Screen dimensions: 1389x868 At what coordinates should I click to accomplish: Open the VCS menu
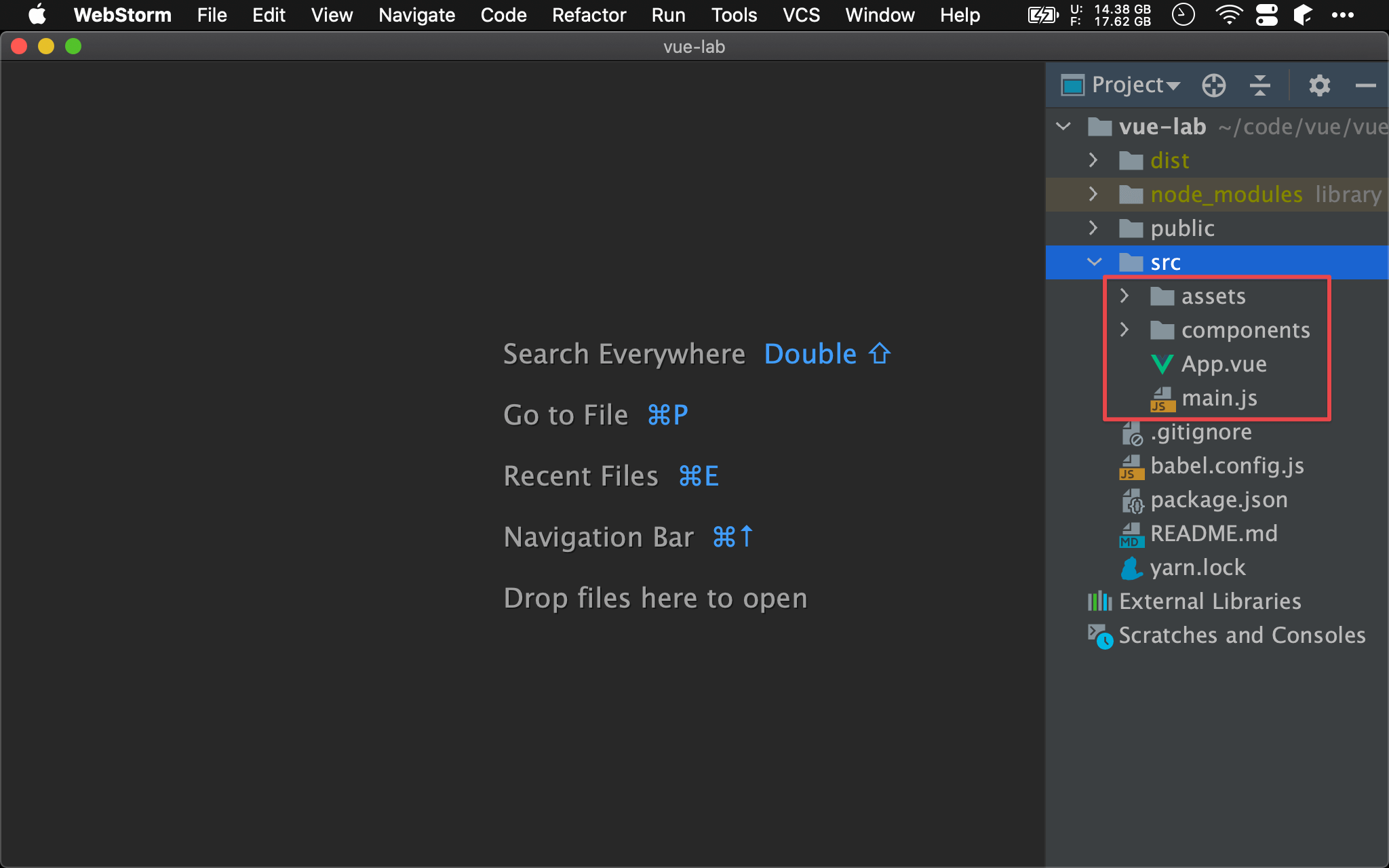[801, 15]
